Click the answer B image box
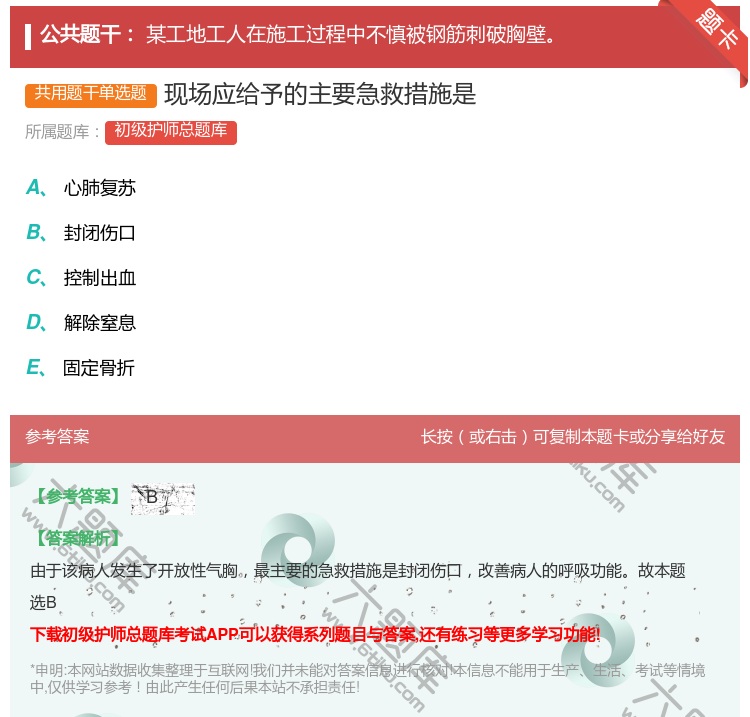This screenshot has height=717, width=750. click(163, 498)
